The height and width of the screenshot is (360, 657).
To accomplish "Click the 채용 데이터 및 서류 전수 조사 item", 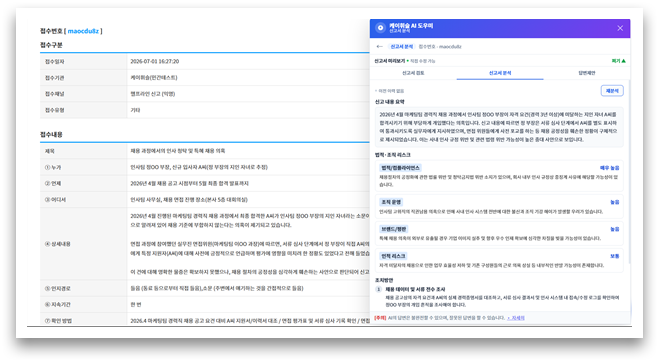I will click(415, 289).
